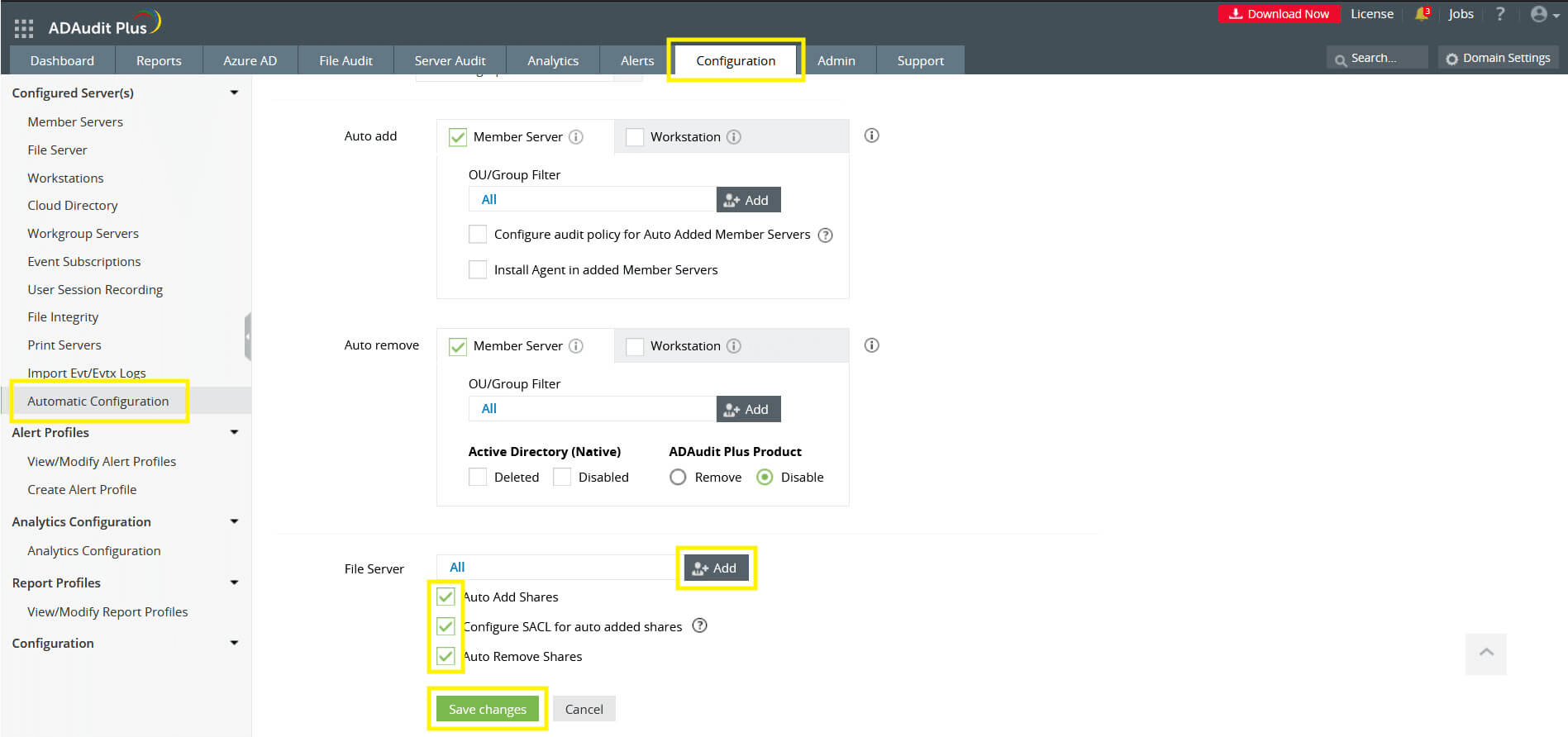Check the Deleted checkbox under Active Directory
Viewport: 1568px width, 737px height.
(478, 477)
